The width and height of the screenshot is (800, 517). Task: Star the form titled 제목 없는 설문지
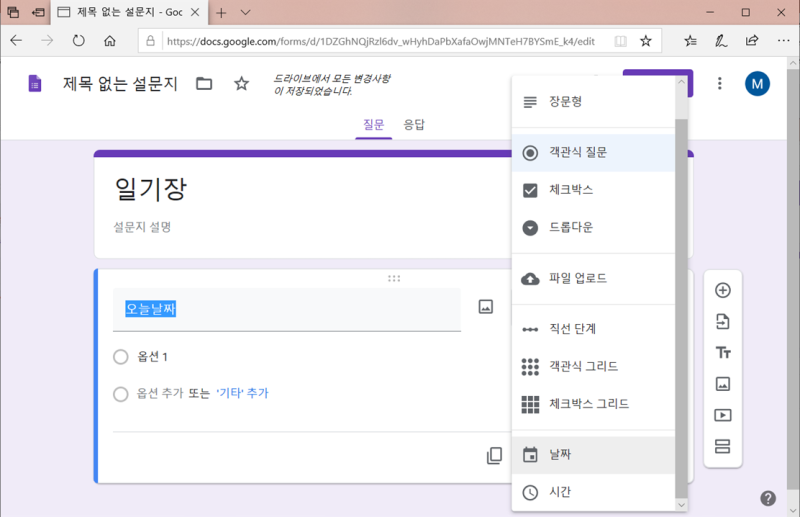click(241, 83)
